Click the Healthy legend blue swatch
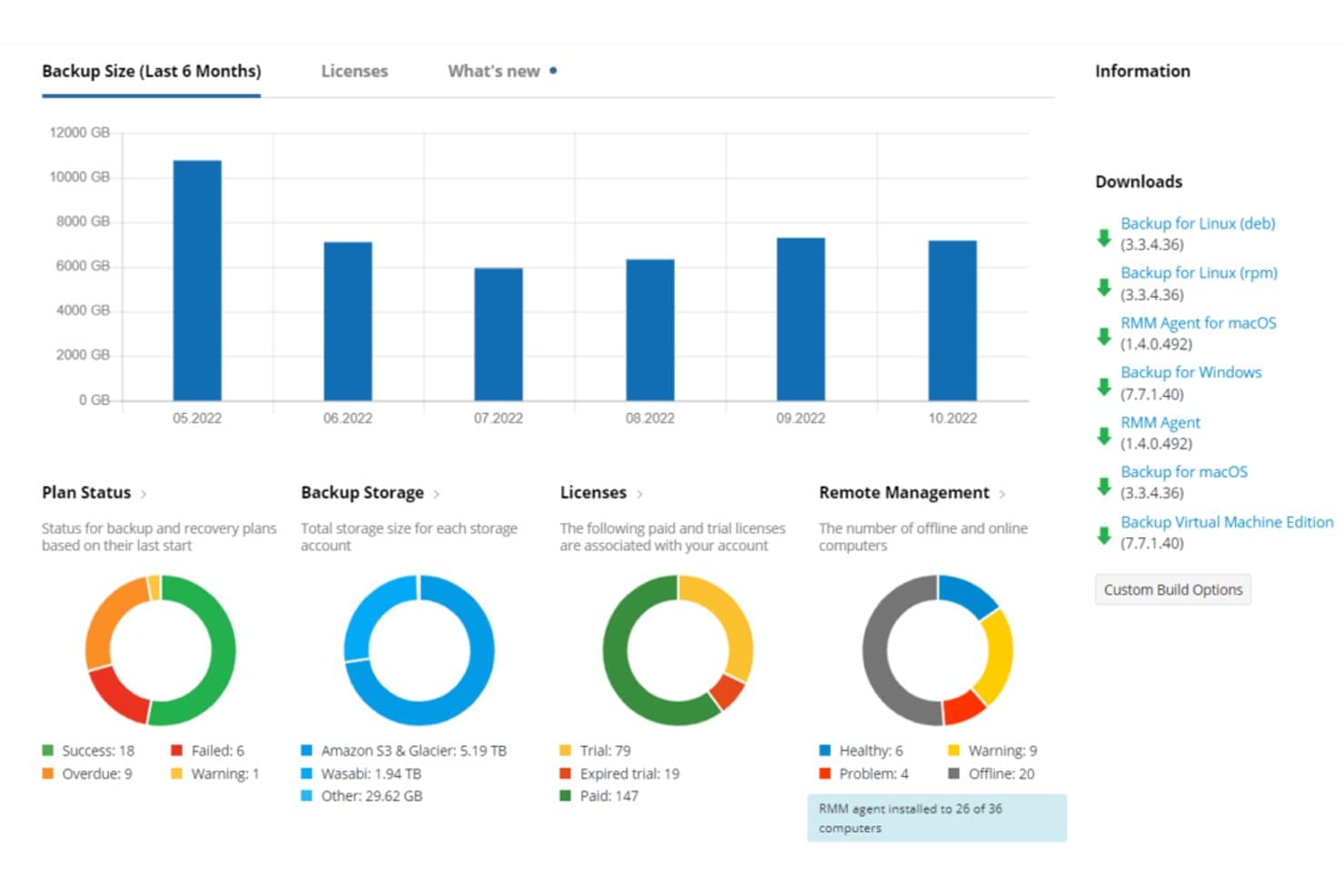 pyautogui.click(x=825, y=751)
